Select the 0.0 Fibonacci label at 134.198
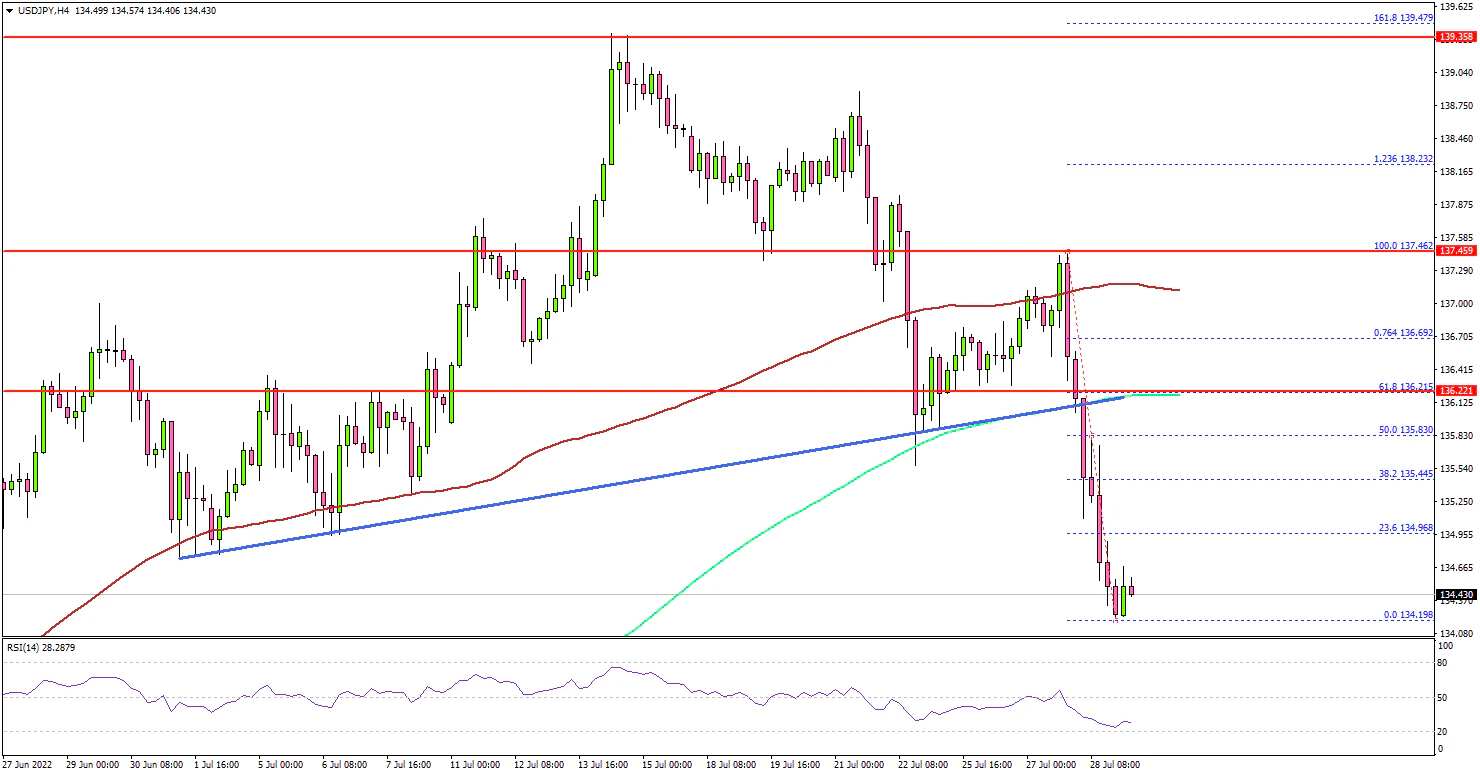 (x=1410, y=614)
